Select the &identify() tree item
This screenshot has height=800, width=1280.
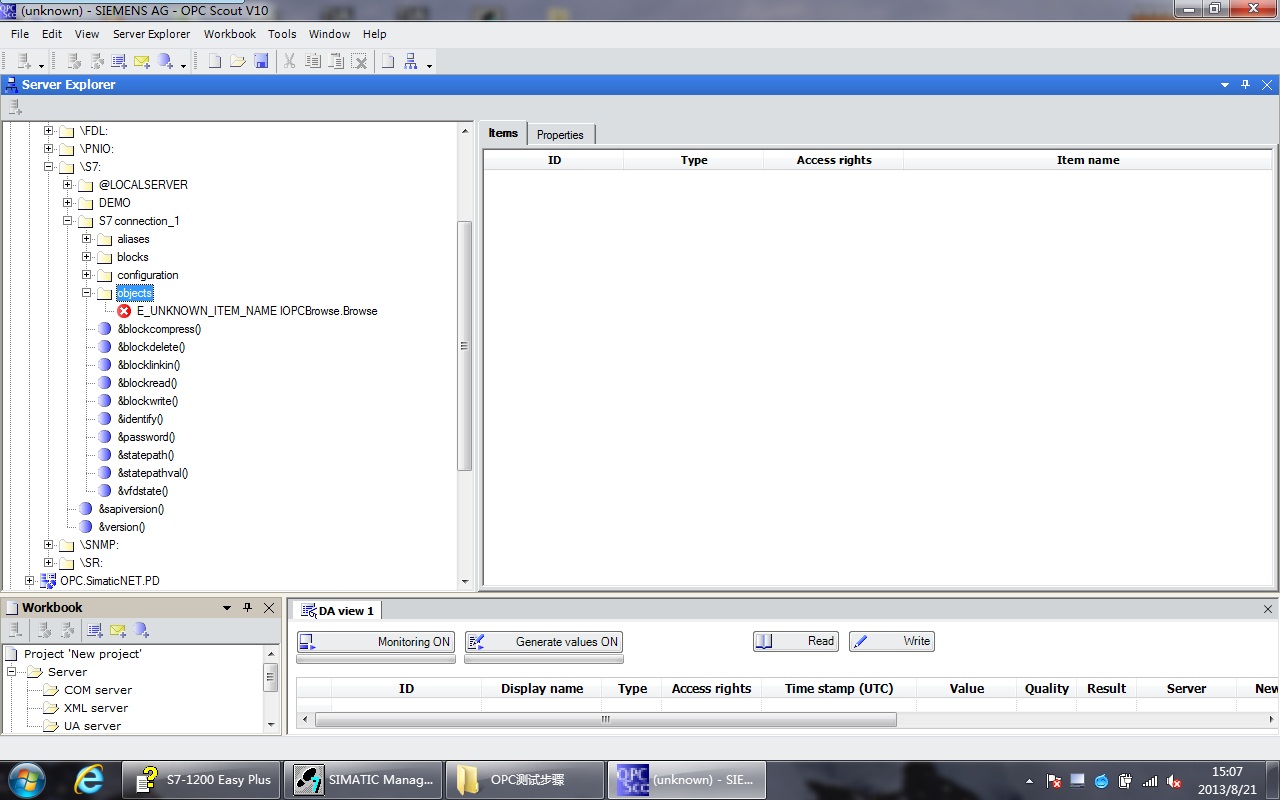[140, 419]
